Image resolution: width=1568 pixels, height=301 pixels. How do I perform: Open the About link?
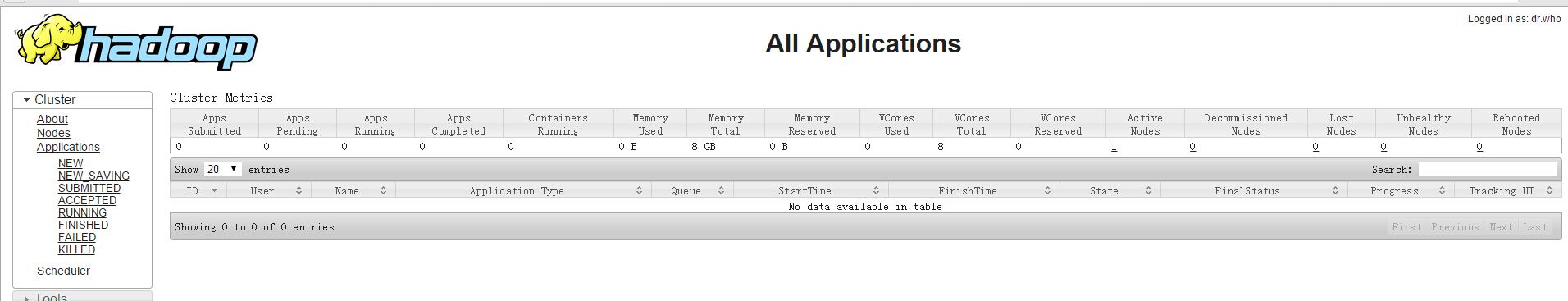[x=52, y=119]
